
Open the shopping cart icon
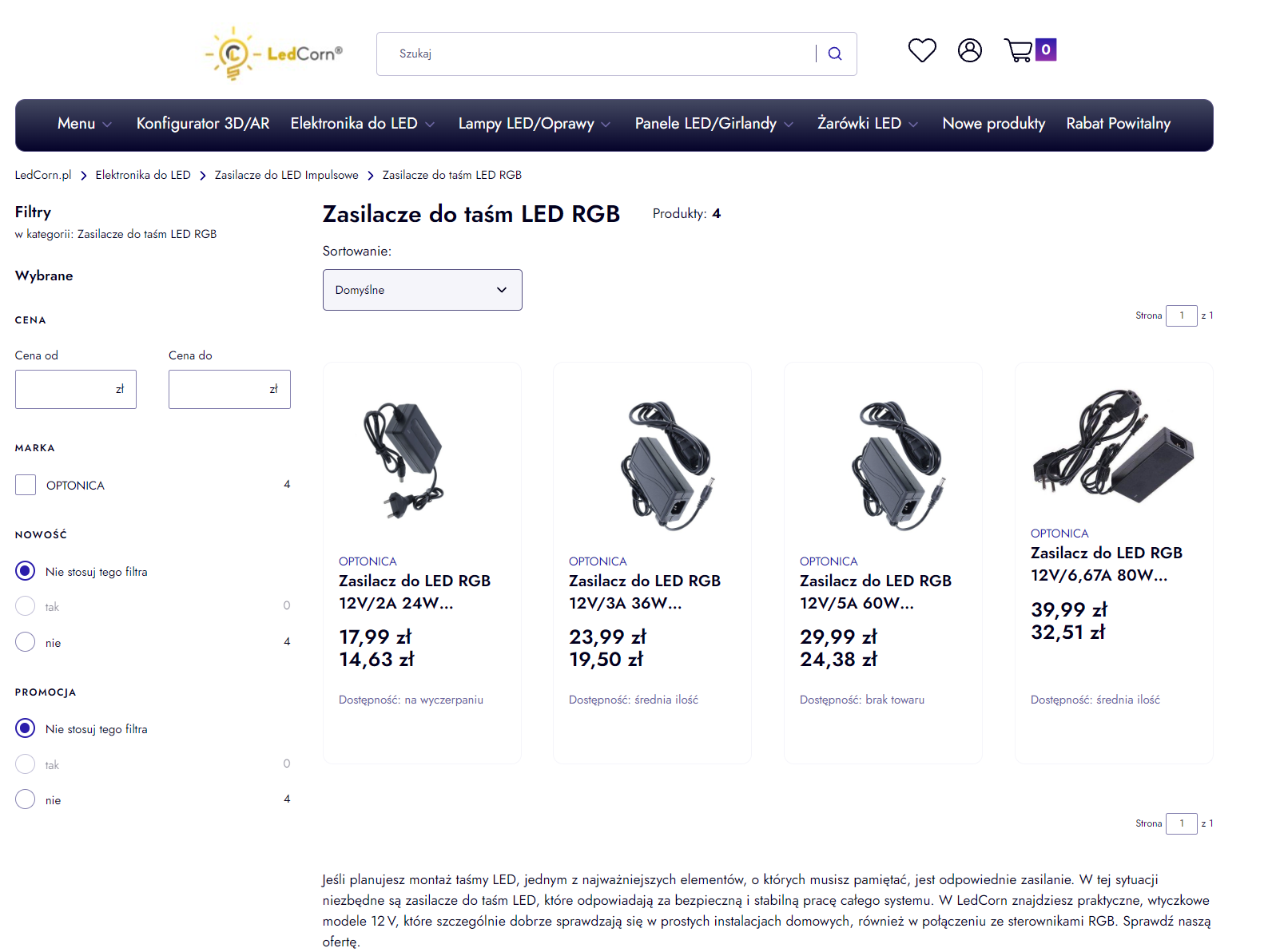1019,50
